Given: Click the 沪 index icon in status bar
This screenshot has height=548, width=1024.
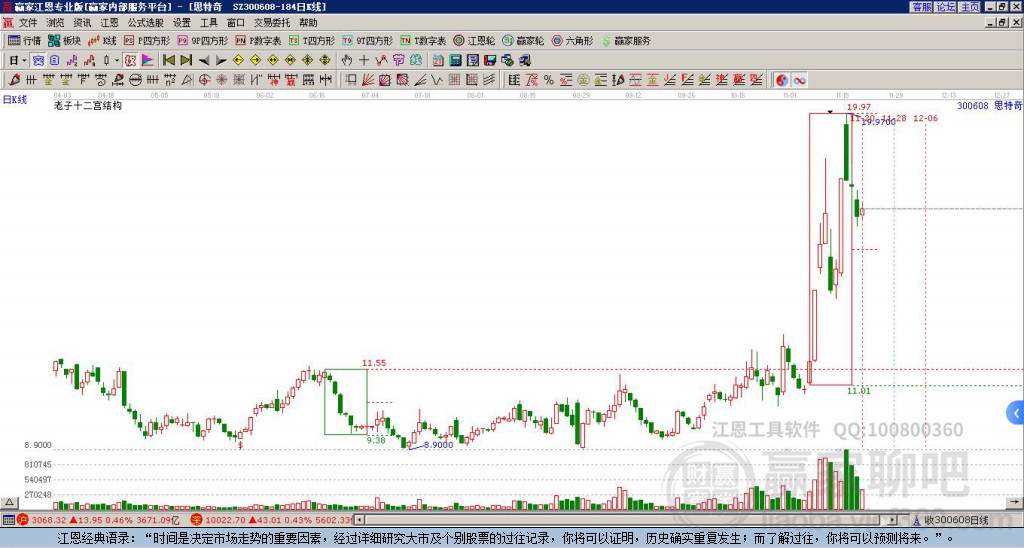Looking at the screenshot, I should coord(23,520).
